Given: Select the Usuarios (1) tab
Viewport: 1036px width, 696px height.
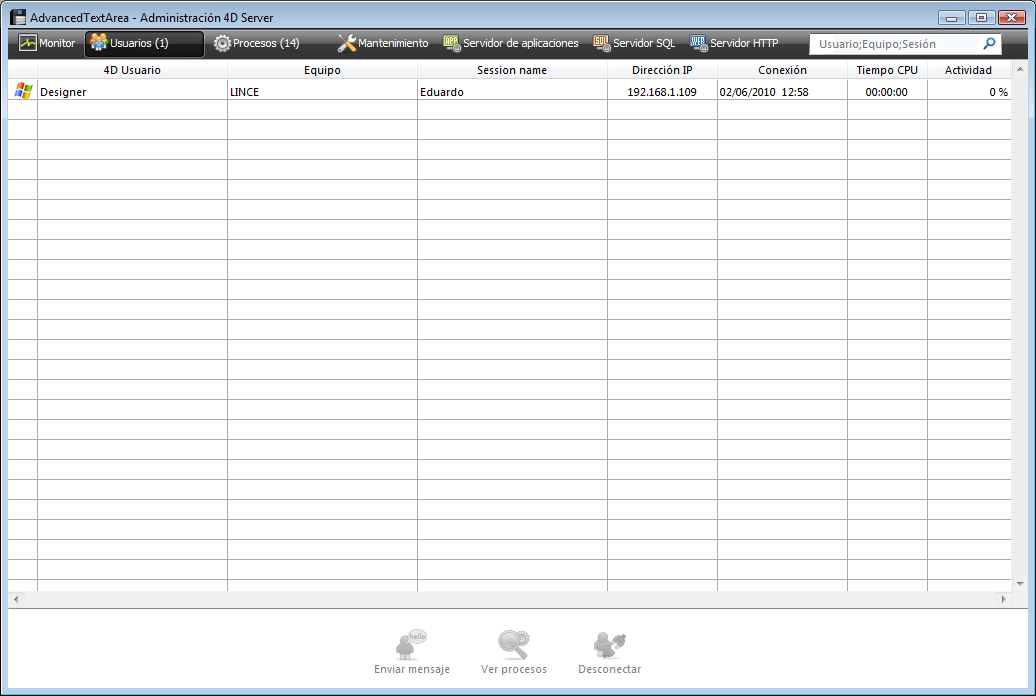Looking at the screenshot, I should 144,44.
